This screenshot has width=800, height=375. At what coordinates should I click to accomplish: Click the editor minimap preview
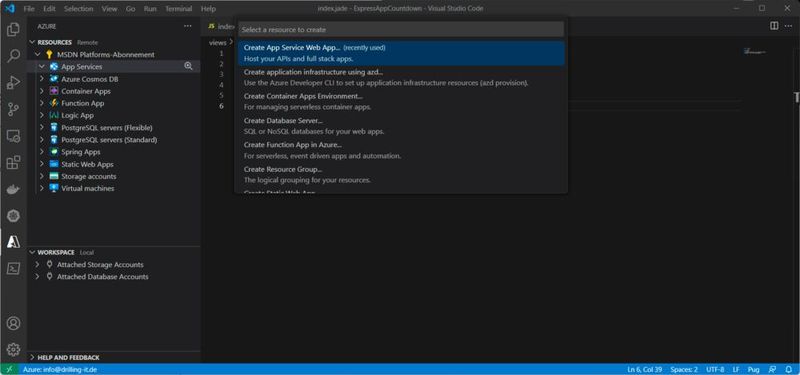(x=755, y=52)
